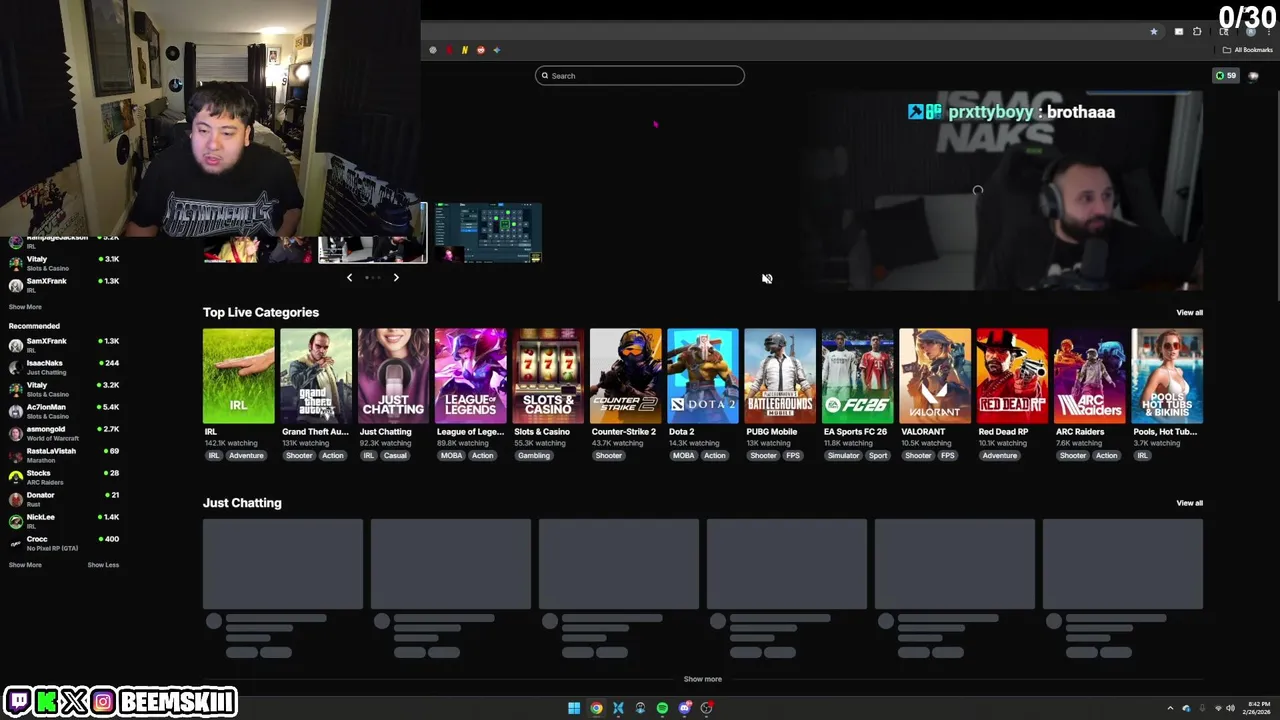Expand following list with upper Show More
The image size is (1280, 720).
pos(25,307)
